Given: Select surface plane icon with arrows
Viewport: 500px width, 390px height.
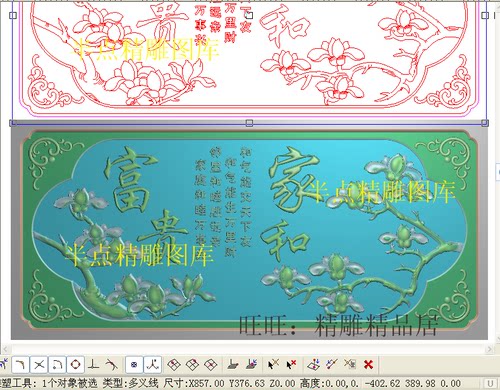Looking at the screenshot, I should click(252, 364).
